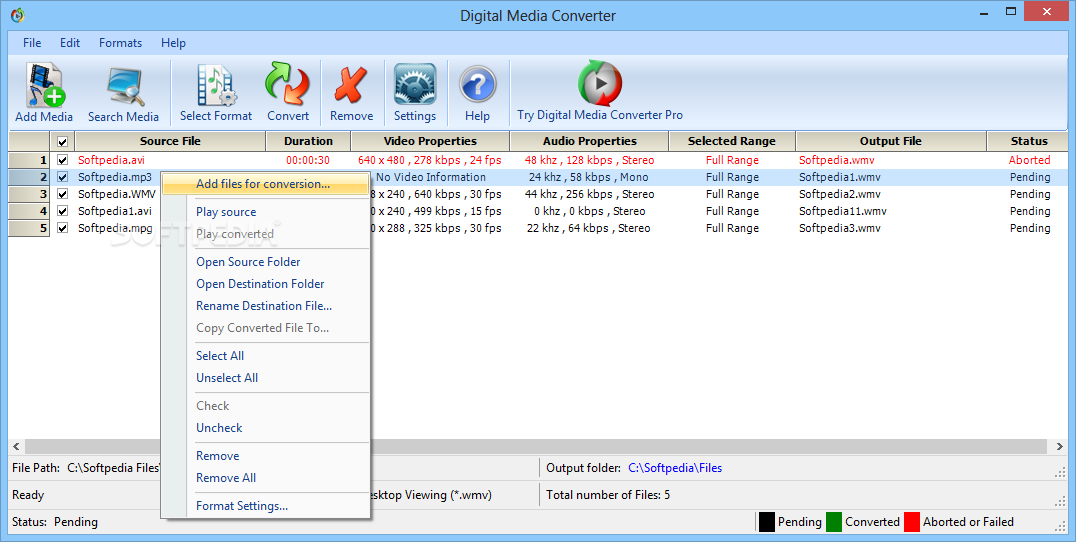This screenshot has width=1076, height=542.
Task: Click the black Pending color legend swatch
Action: pos(767,522)
